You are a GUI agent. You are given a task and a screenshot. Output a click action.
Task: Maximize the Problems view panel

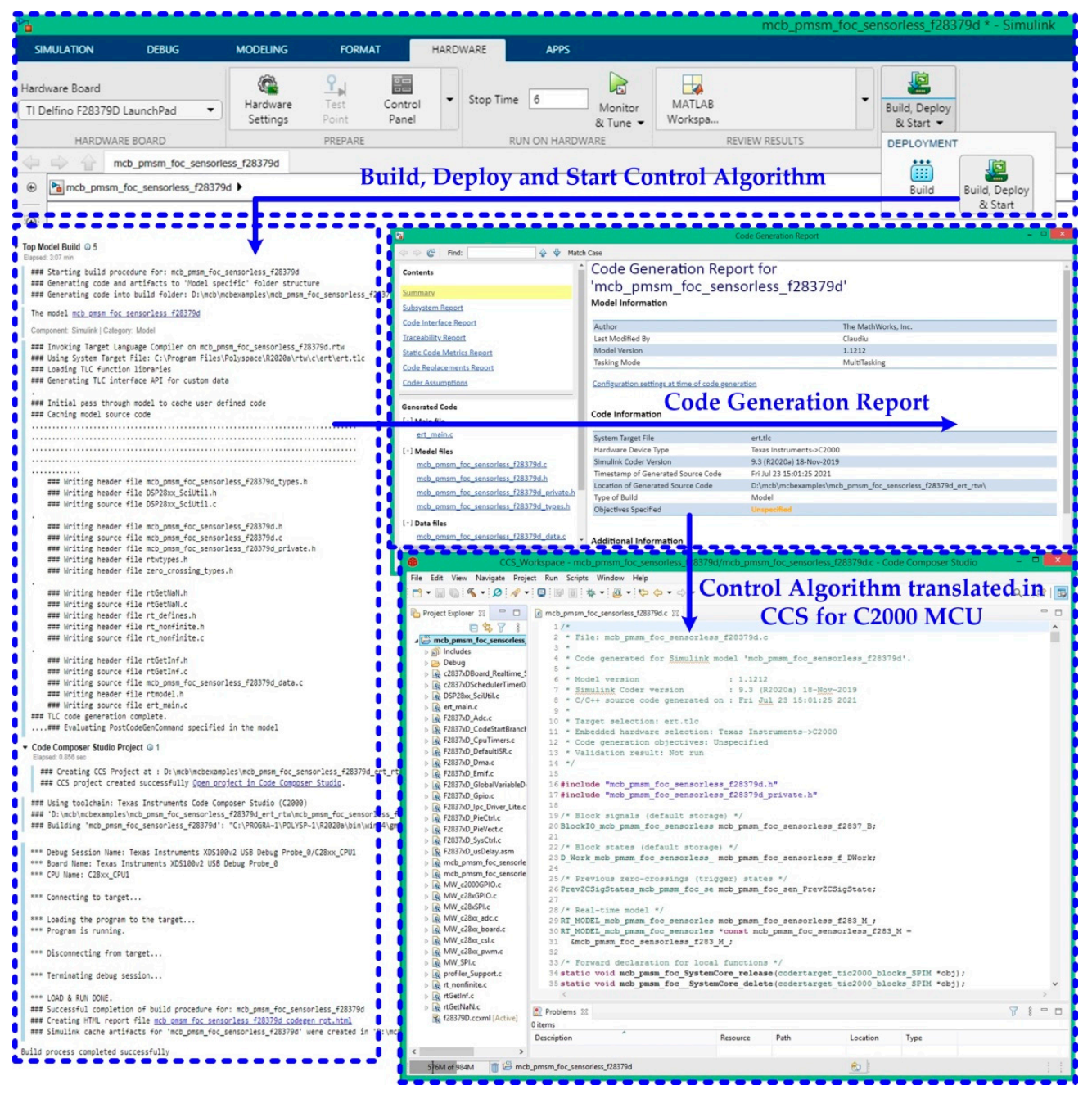(x=1058, y=1011)
